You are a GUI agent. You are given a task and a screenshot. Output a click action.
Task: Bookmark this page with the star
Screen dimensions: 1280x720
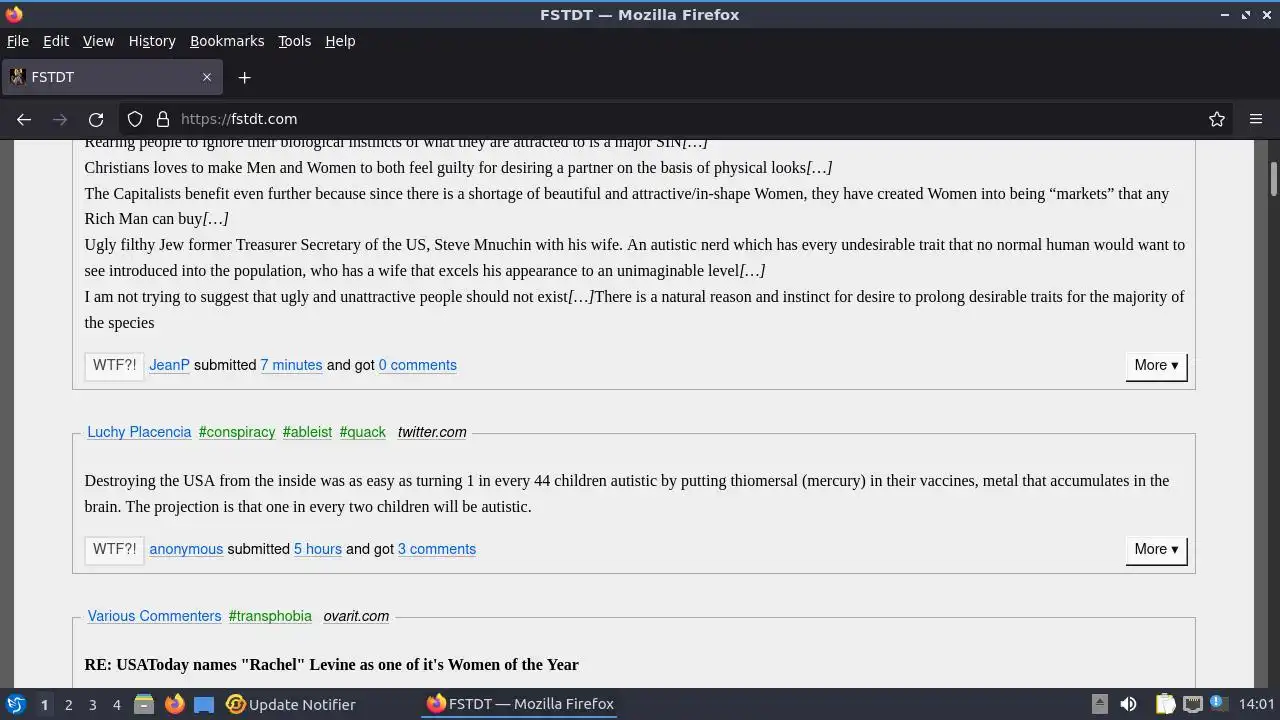coord(1217,119)
